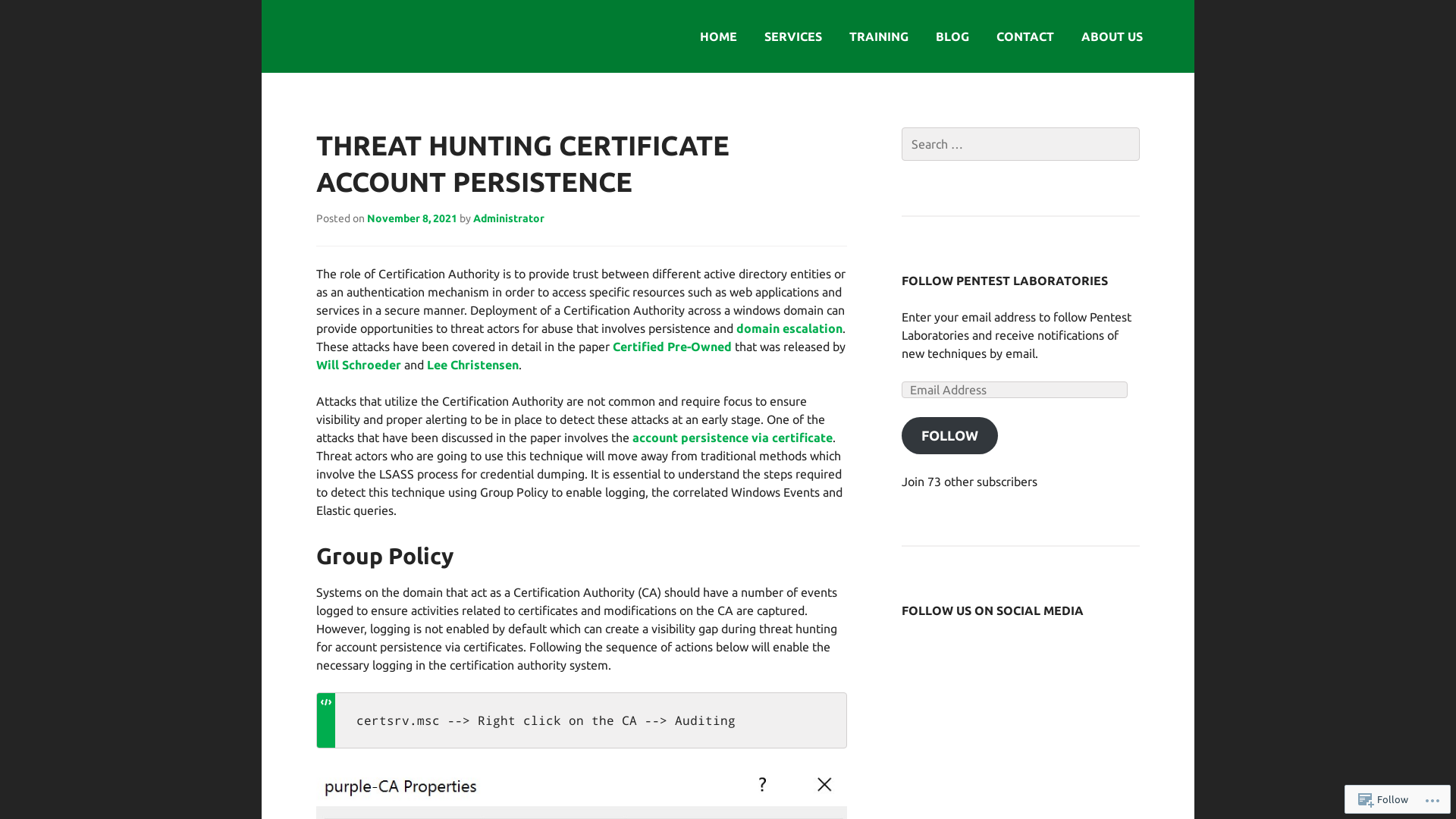This screenshot has height=819, width=1456.
Task: Click the Join 73 other subscribers text
Action: 969,482
